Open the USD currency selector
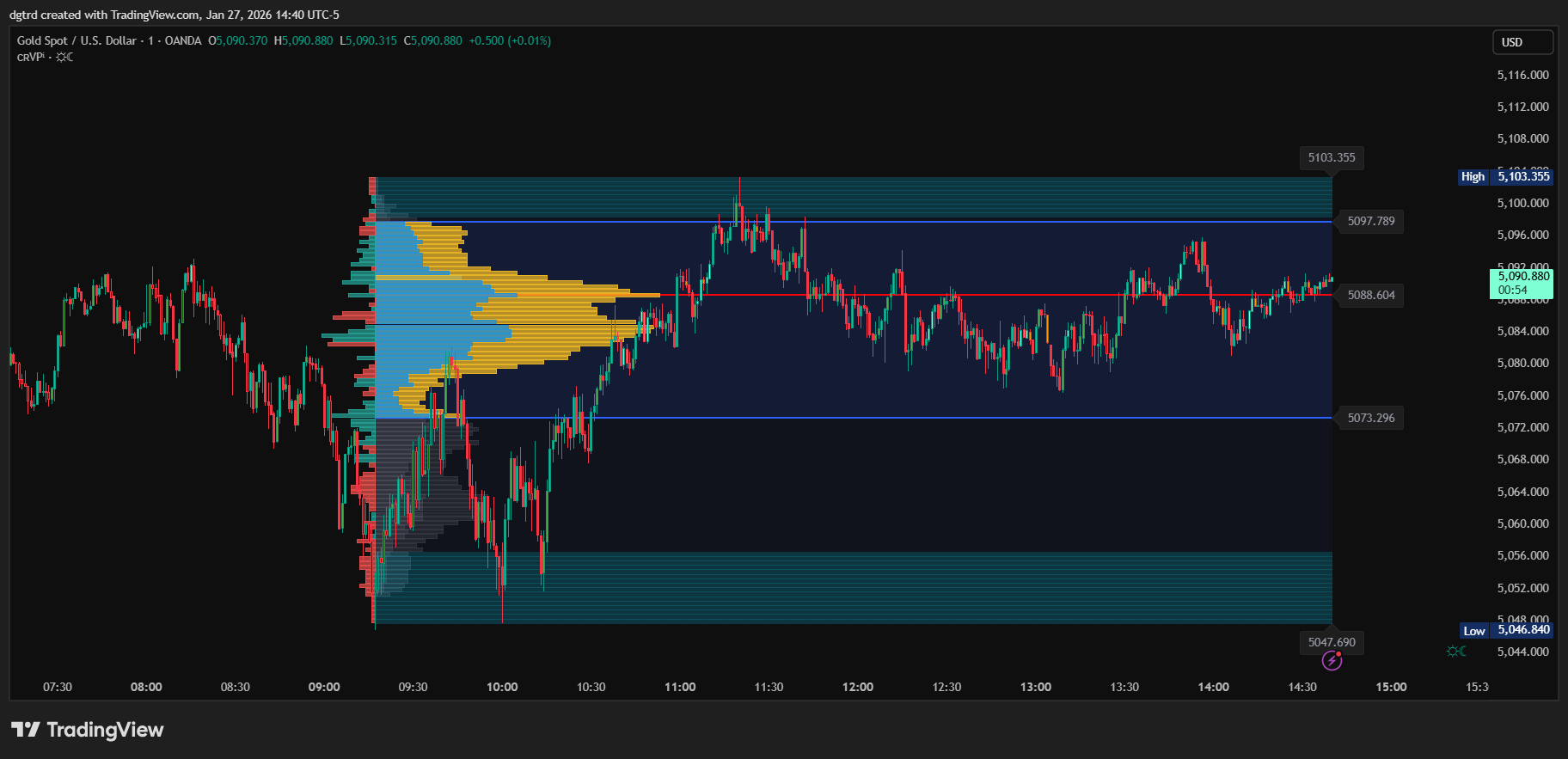The height and width of the screenshot is (759, 1568). click(1522, 42)
